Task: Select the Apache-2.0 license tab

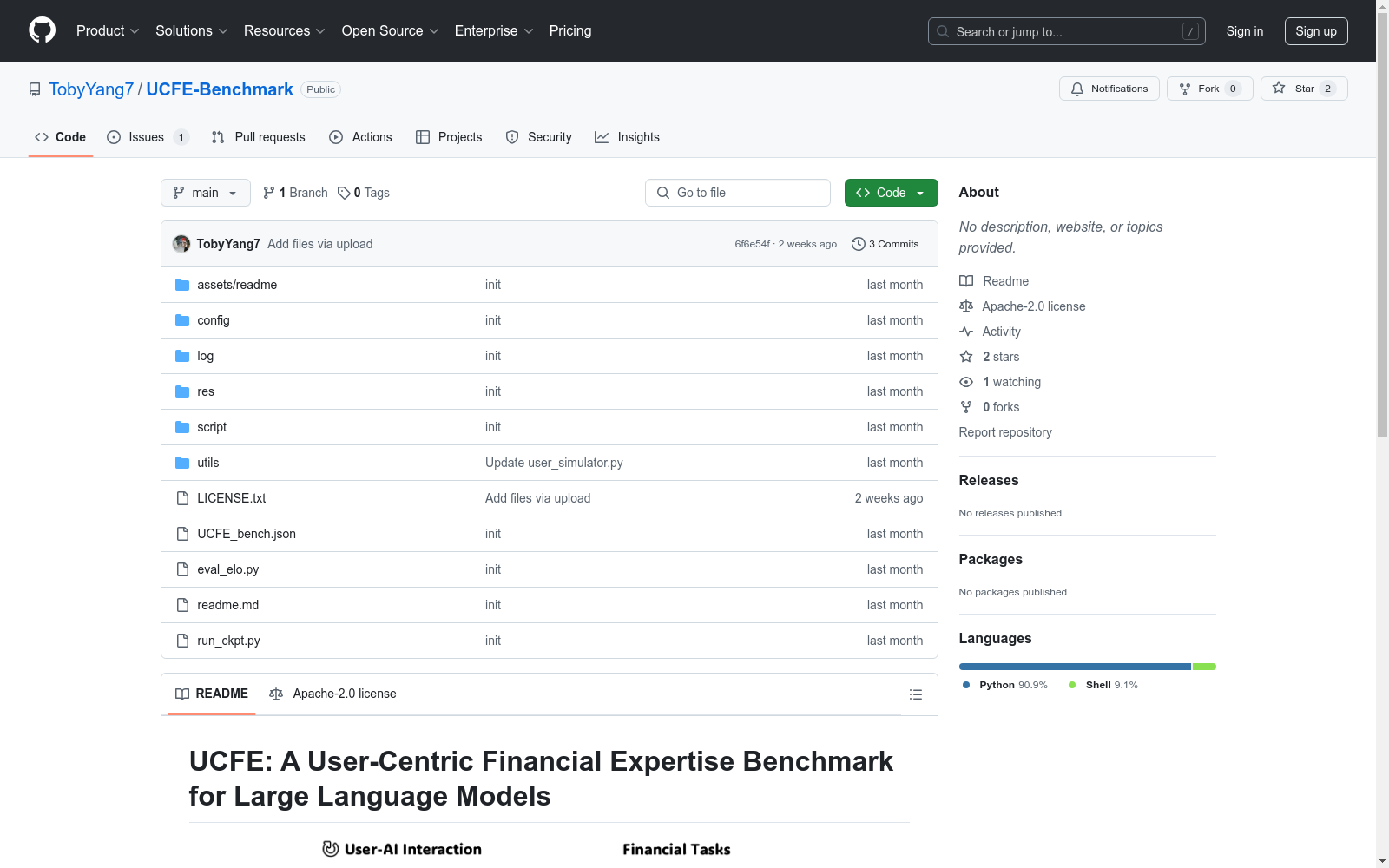Action: (x=333, y=694)
